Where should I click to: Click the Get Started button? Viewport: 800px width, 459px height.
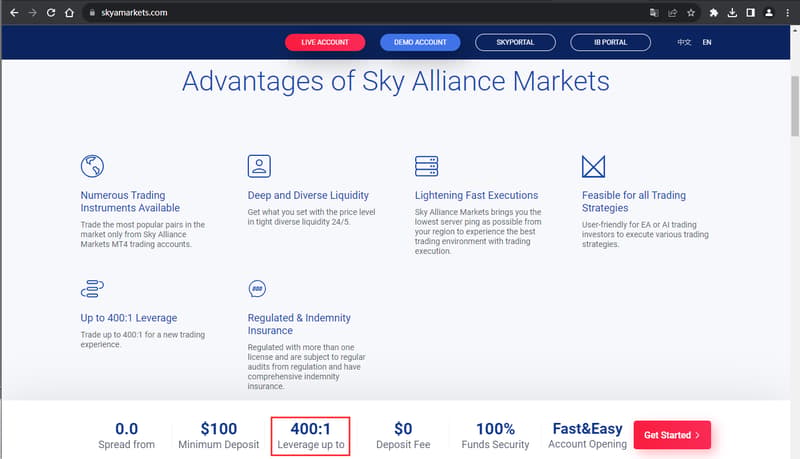(x=672, y=435)
